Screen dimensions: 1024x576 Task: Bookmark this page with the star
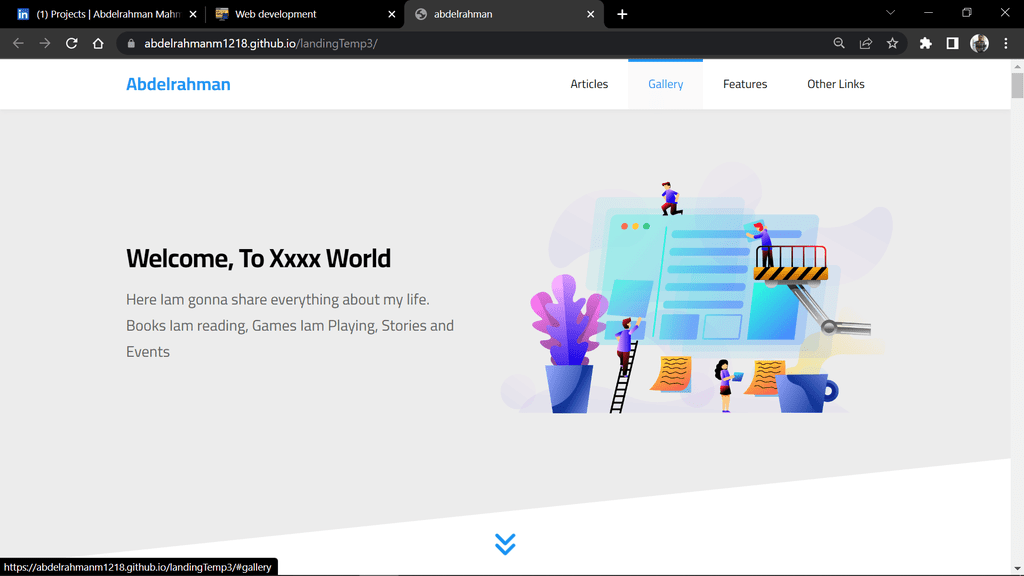[892, 43]
